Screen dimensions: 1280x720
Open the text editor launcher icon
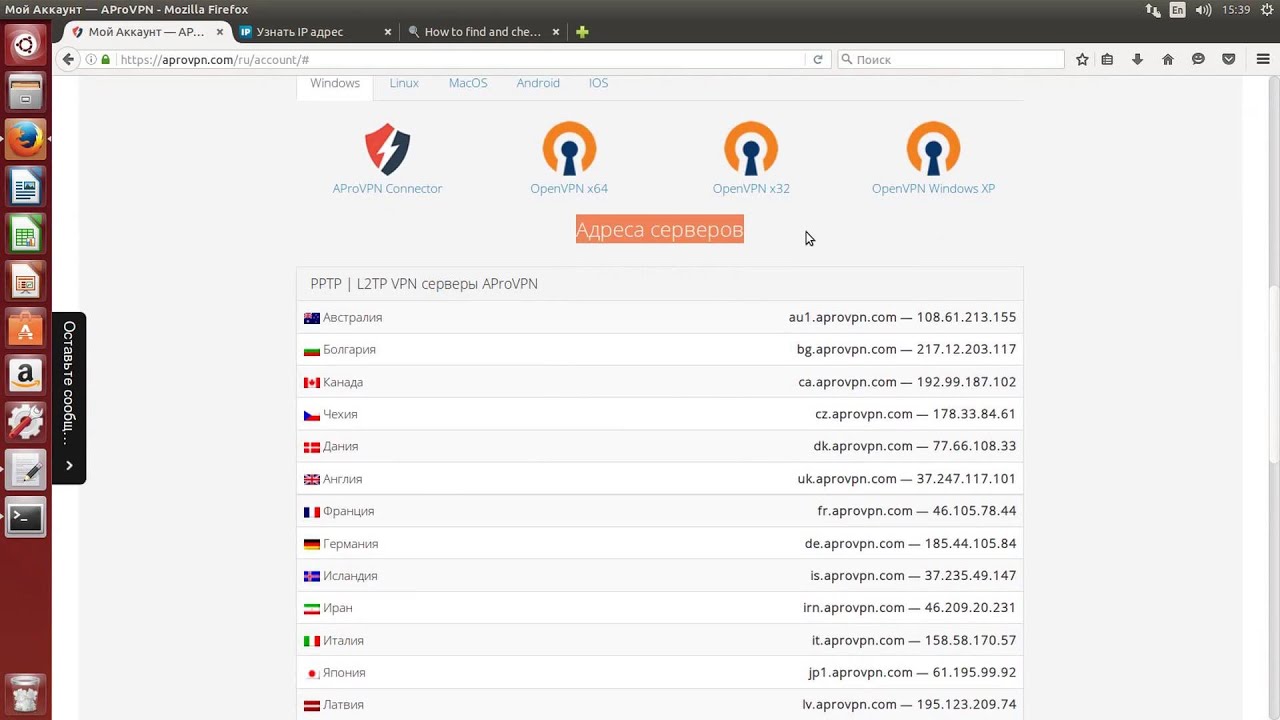(x=26, y=471)
